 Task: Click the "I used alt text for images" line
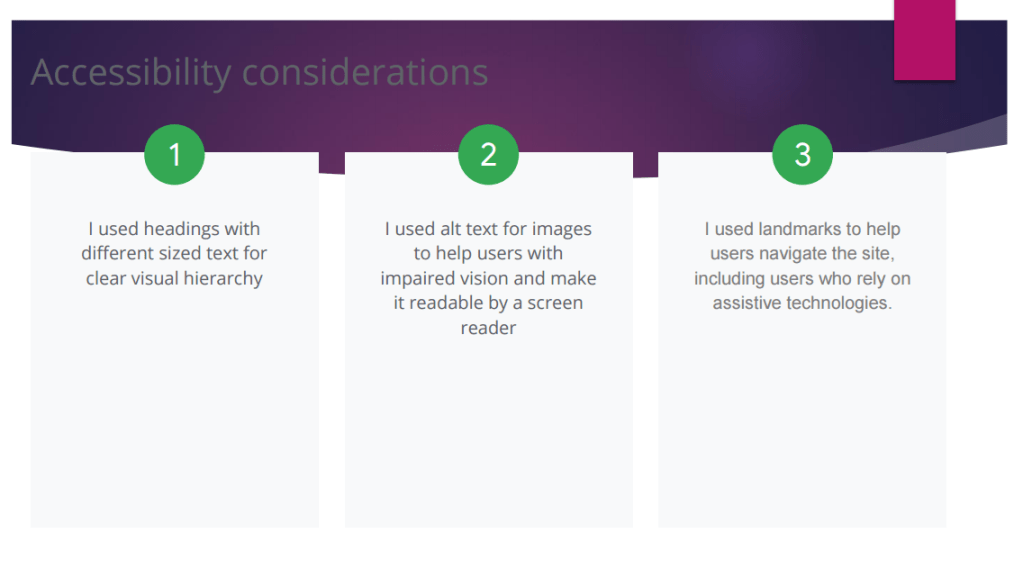tap(488, 229)
